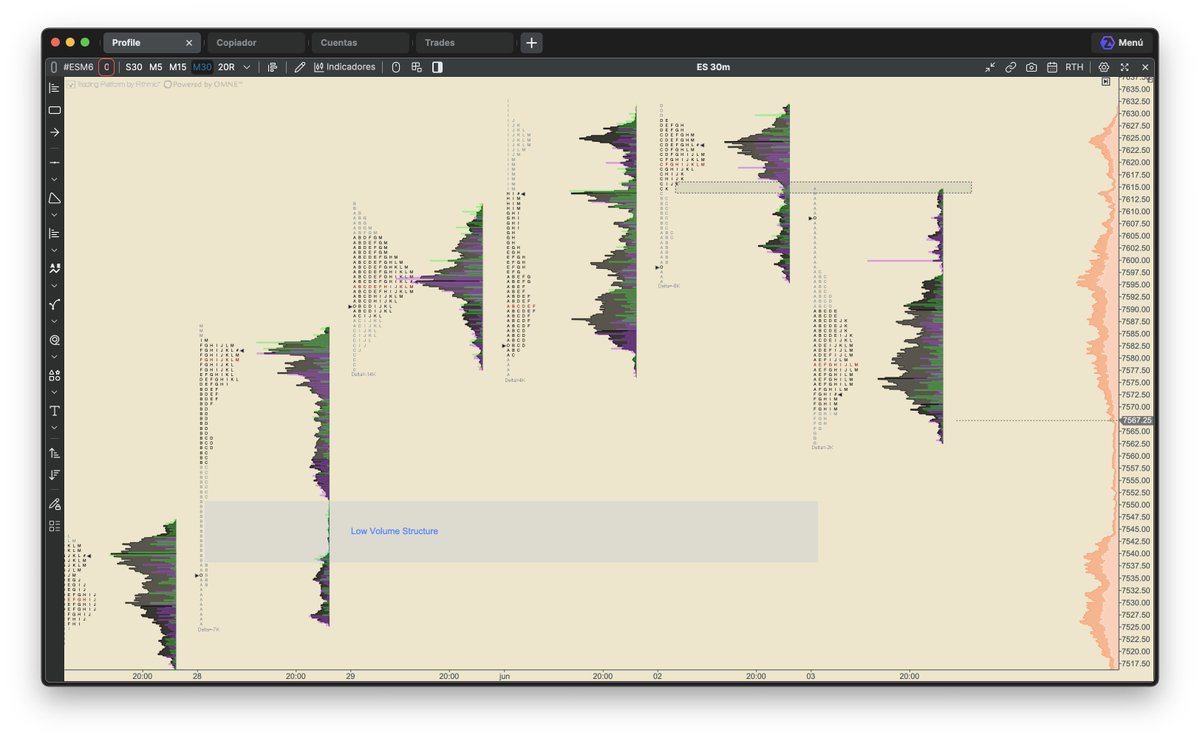Open the drawing objects list icon

[x=54, y=525]
